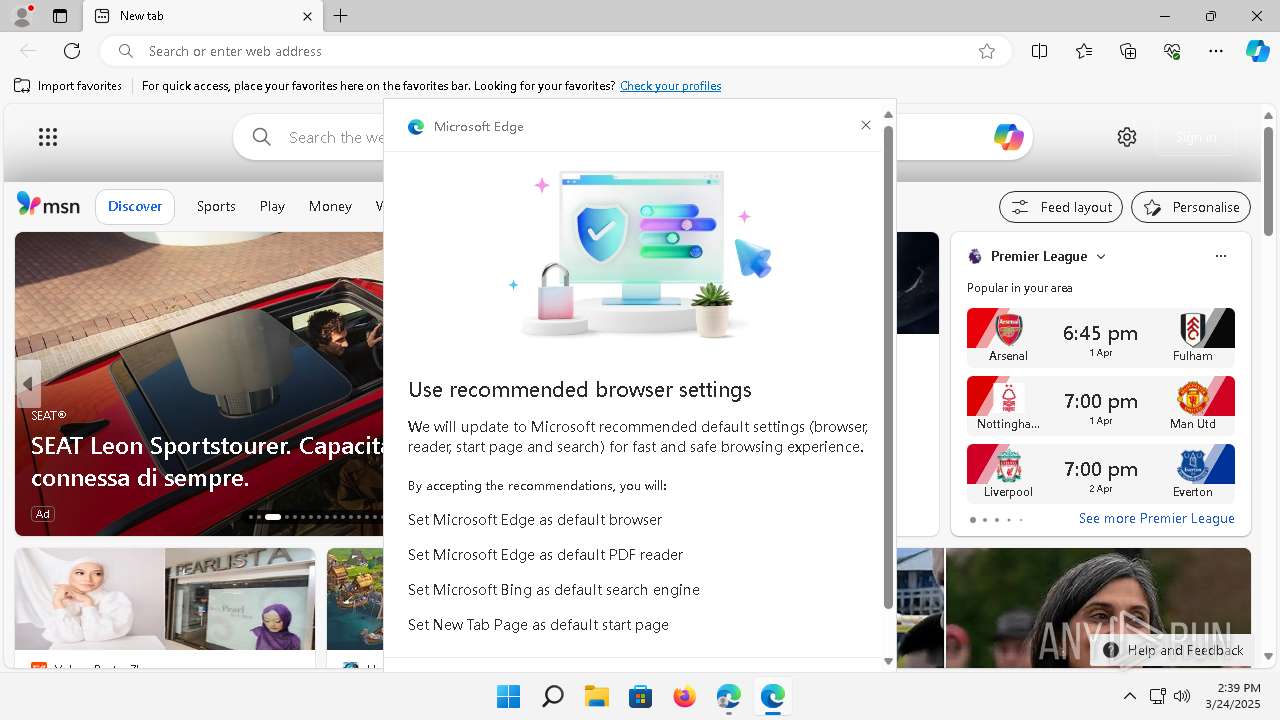Click in the address bar
The width and height of the screenshot is (1280, 720).
555,51
